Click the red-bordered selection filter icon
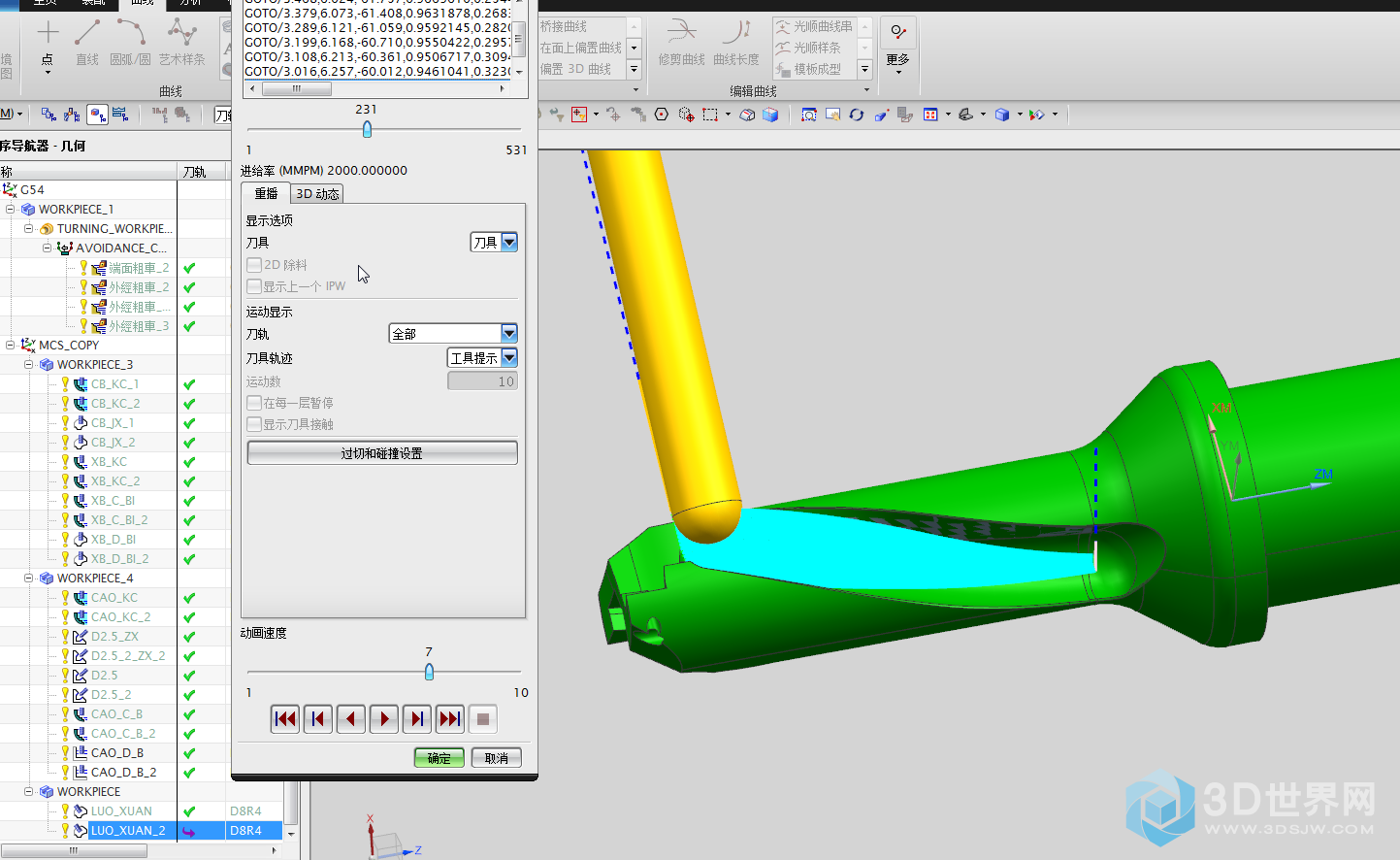This screenshot has width=1400, height=860. click(579, 115)
